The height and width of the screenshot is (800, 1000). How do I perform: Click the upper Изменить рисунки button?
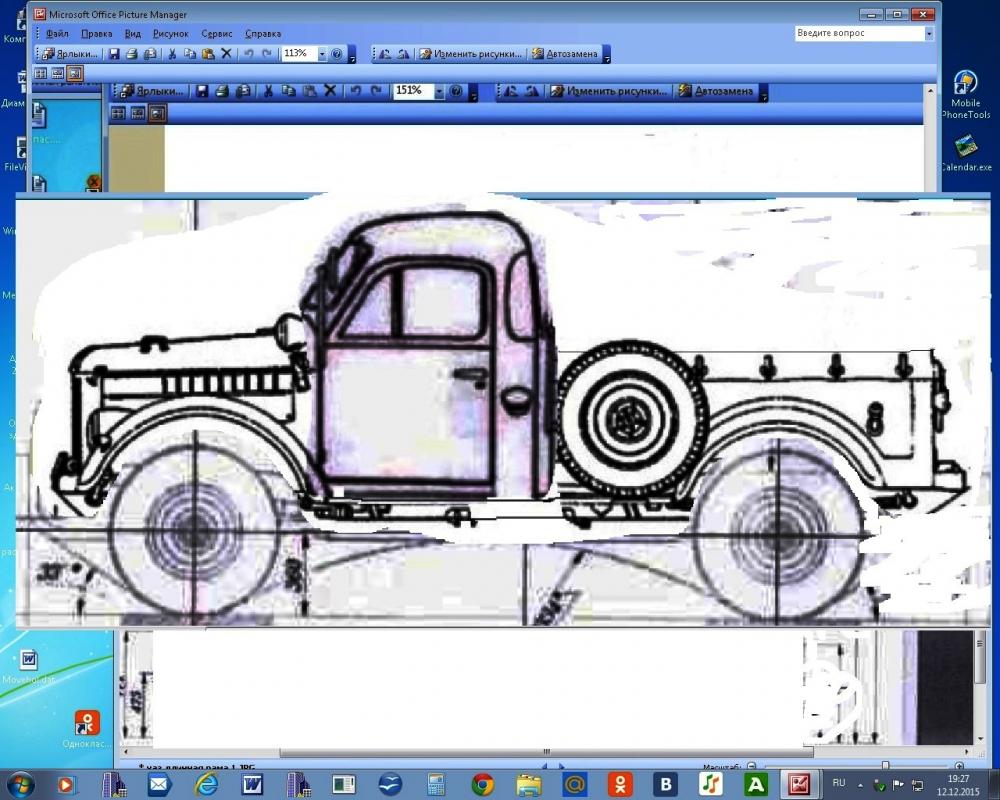point(471,54)
